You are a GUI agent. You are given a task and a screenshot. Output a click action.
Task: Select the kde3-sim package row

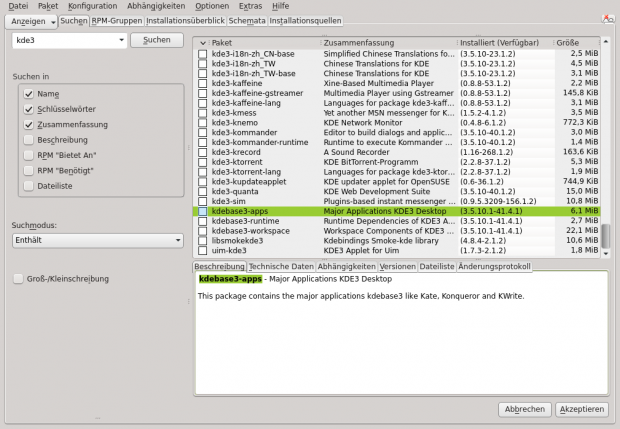[x=397, y=201]
